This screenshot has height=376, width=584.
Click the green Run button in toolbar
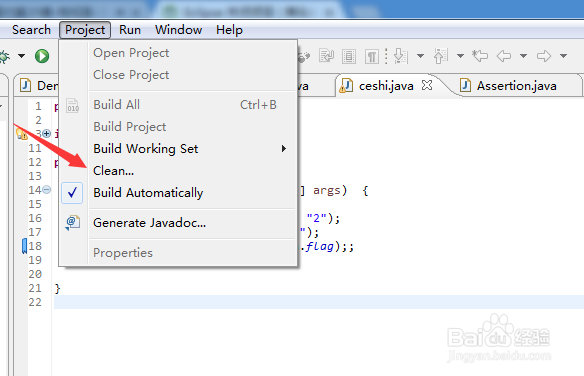[x=42, y=56]
